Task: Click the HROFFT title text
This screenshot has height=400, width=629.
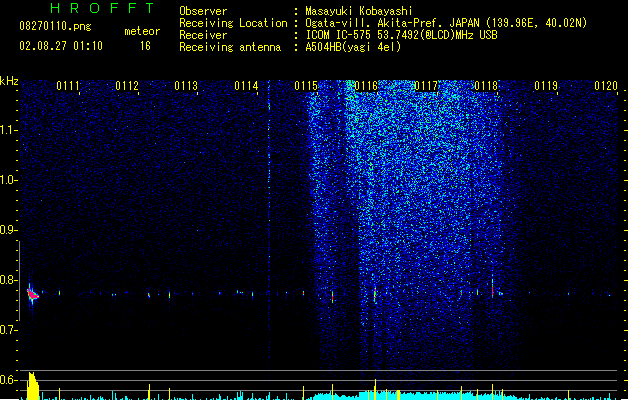Action: coord(103,8)
